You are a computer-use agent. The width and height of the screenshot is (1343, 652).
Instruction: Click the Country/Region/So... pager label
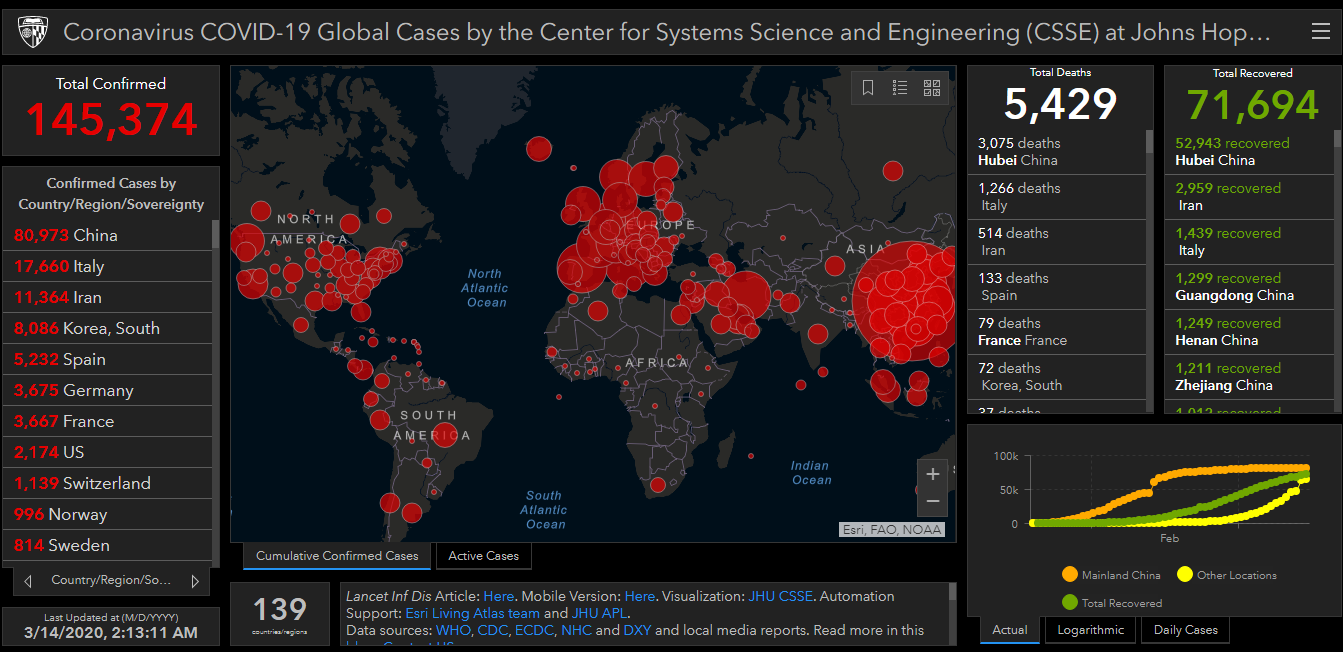click(111, 580)
